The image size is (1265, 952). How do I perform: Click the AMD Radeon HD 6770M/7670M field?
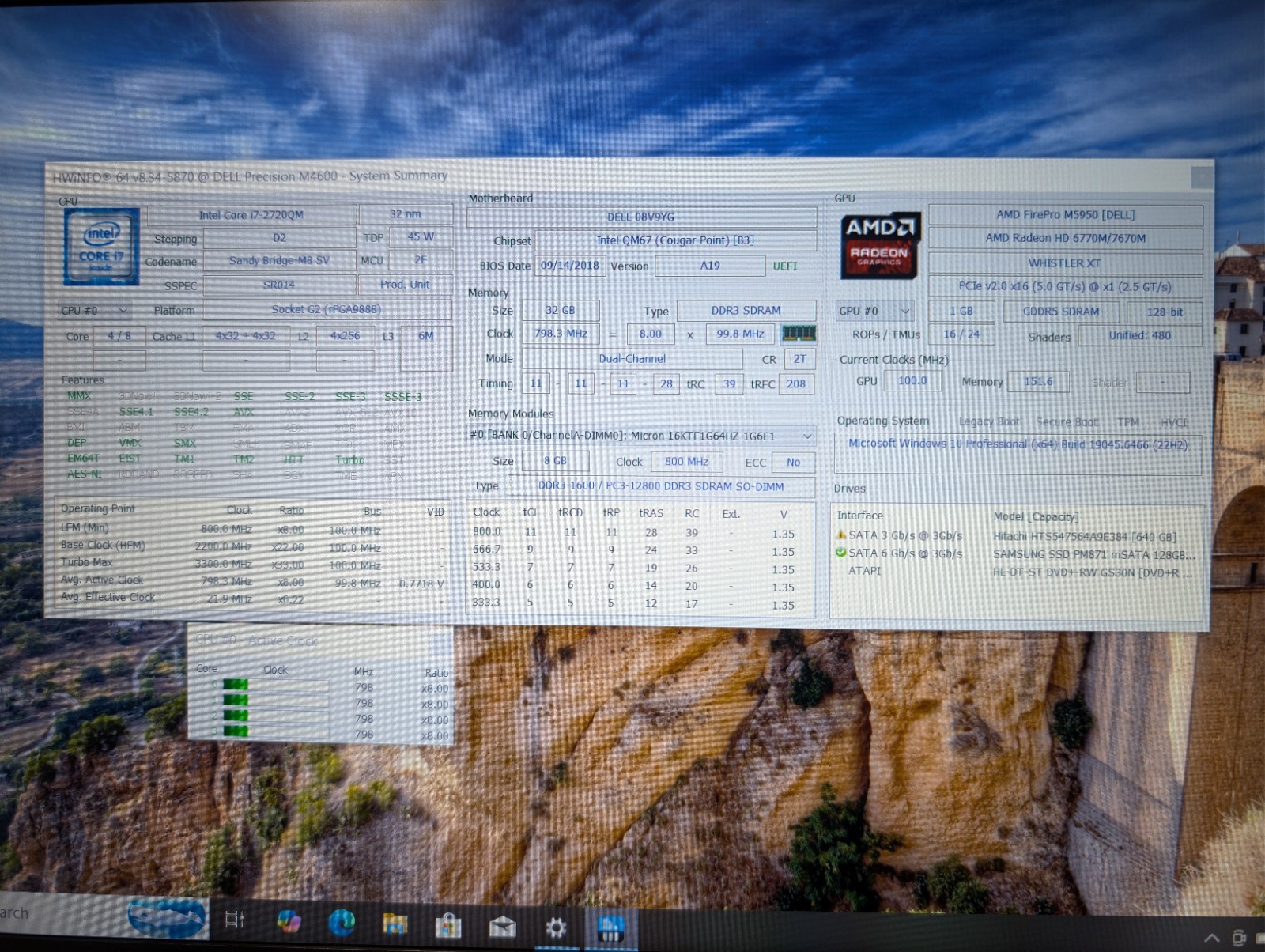pyautogui.click(x=1065, y=238)
